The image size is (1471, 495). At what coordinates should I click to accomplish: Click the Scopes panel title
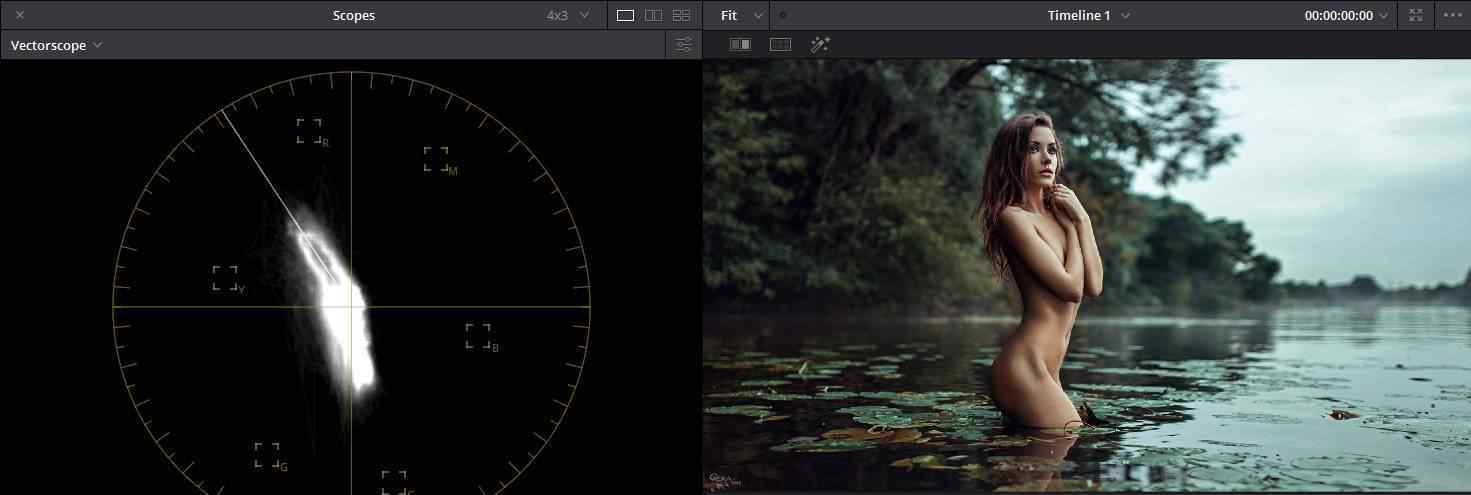tap(353, 15)
